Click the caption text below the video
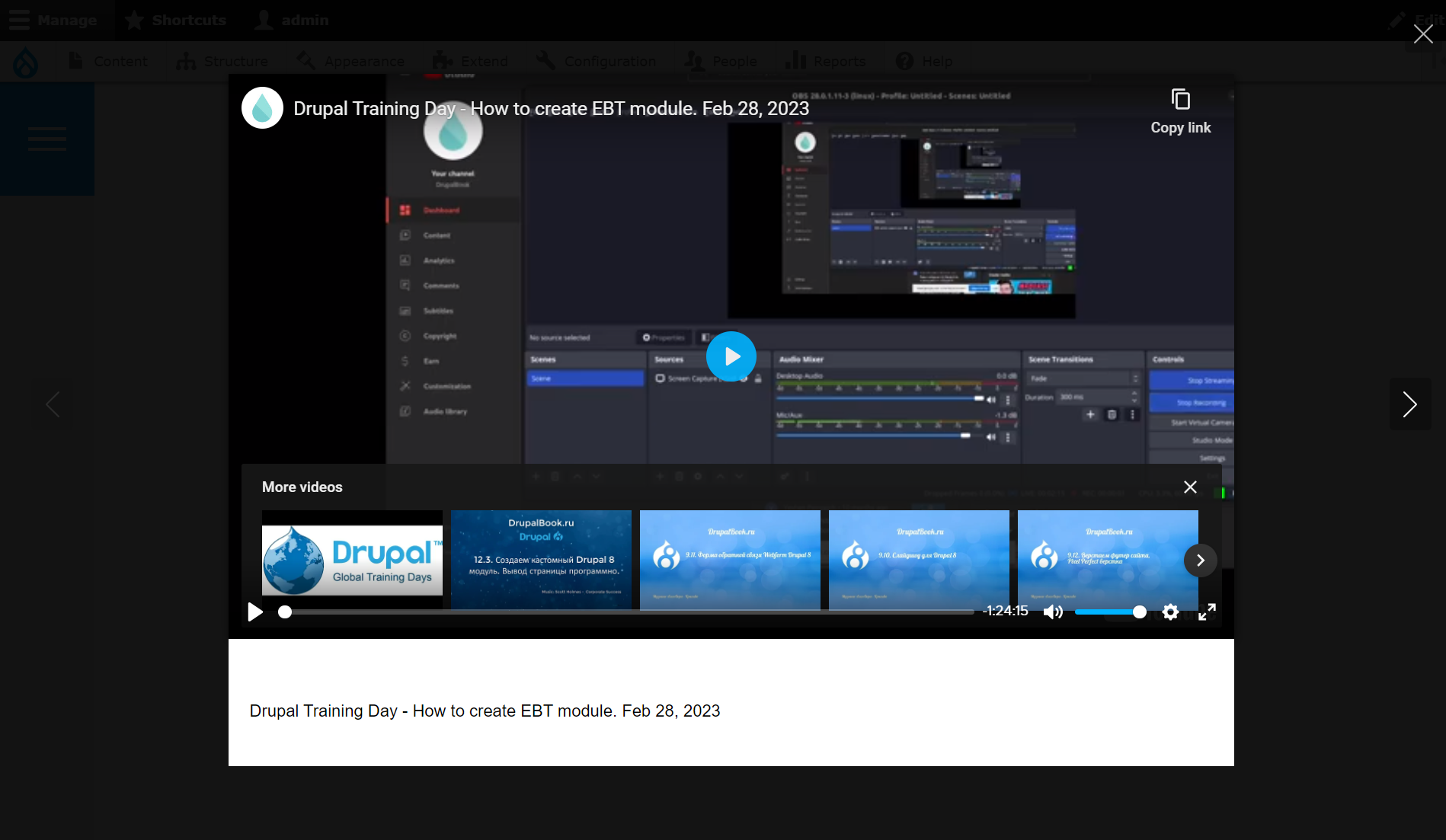 (485, 711)
